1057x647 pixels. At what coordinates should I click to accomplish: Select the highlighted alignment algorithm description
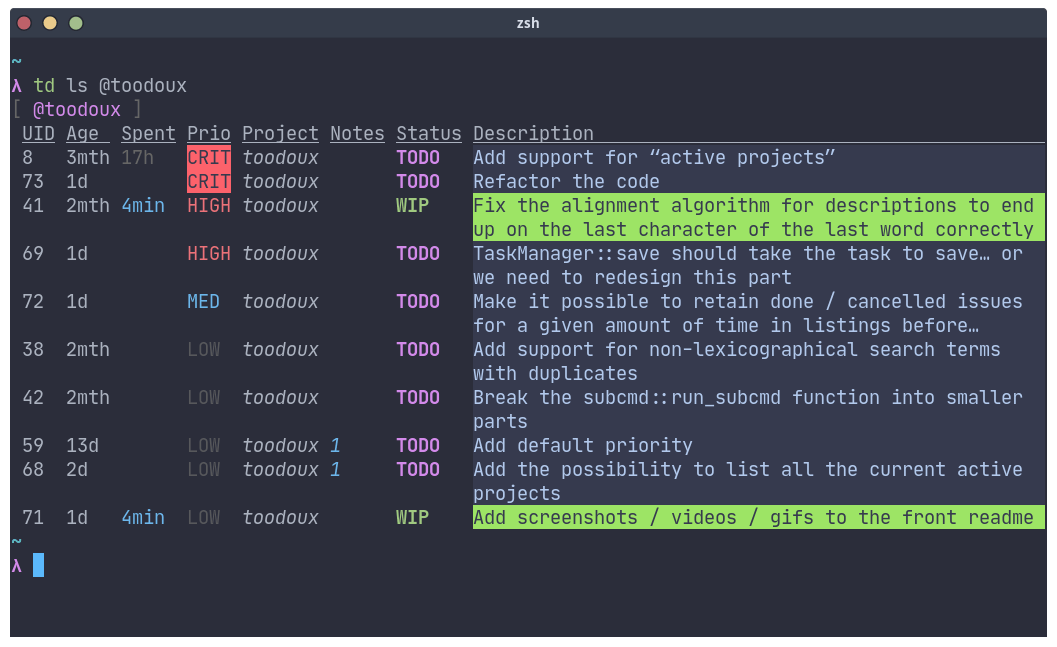[758, 218]
